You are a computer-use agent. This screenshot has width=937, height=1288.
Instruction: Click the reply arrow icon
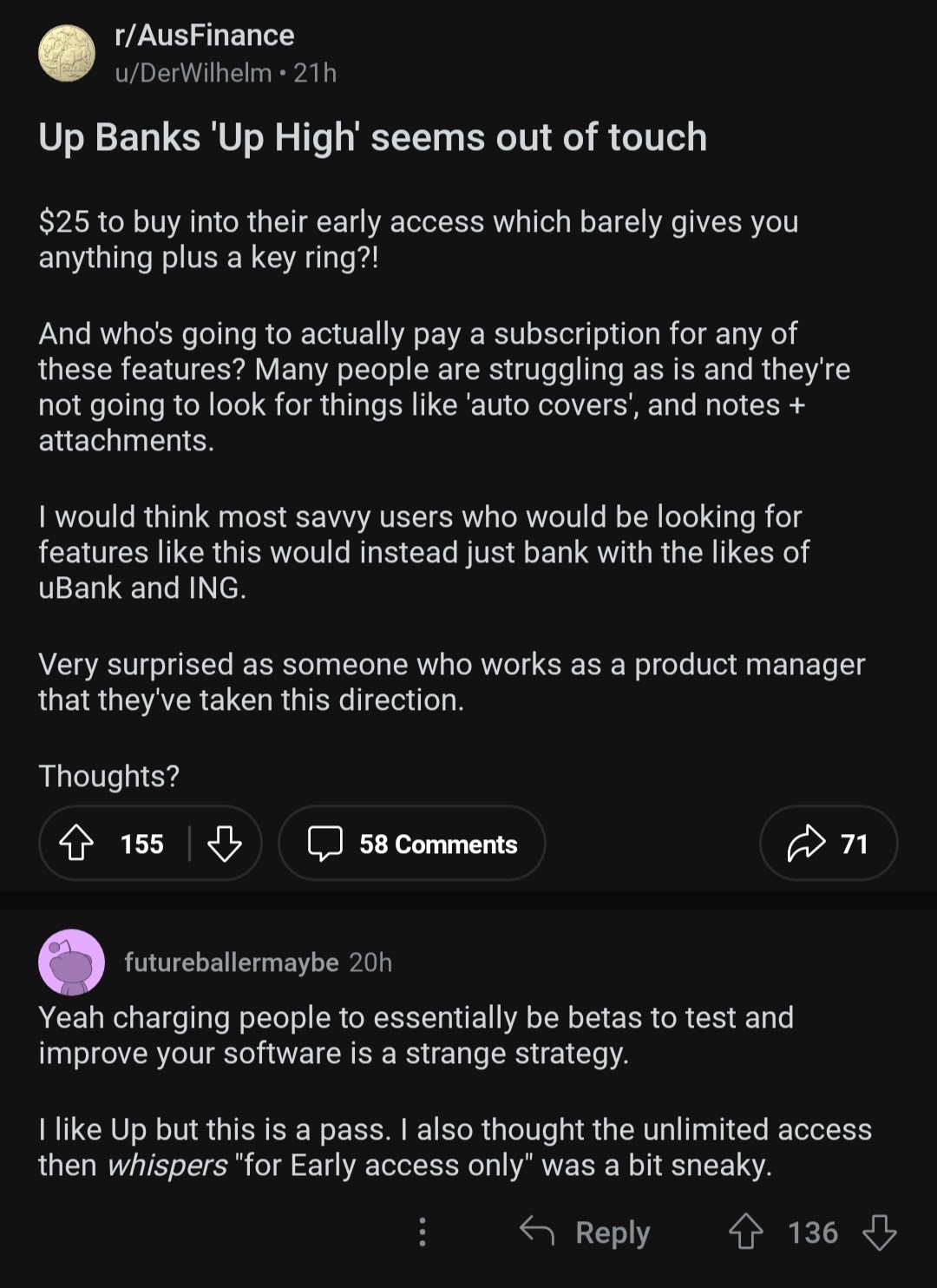(x=537, y=1231)
